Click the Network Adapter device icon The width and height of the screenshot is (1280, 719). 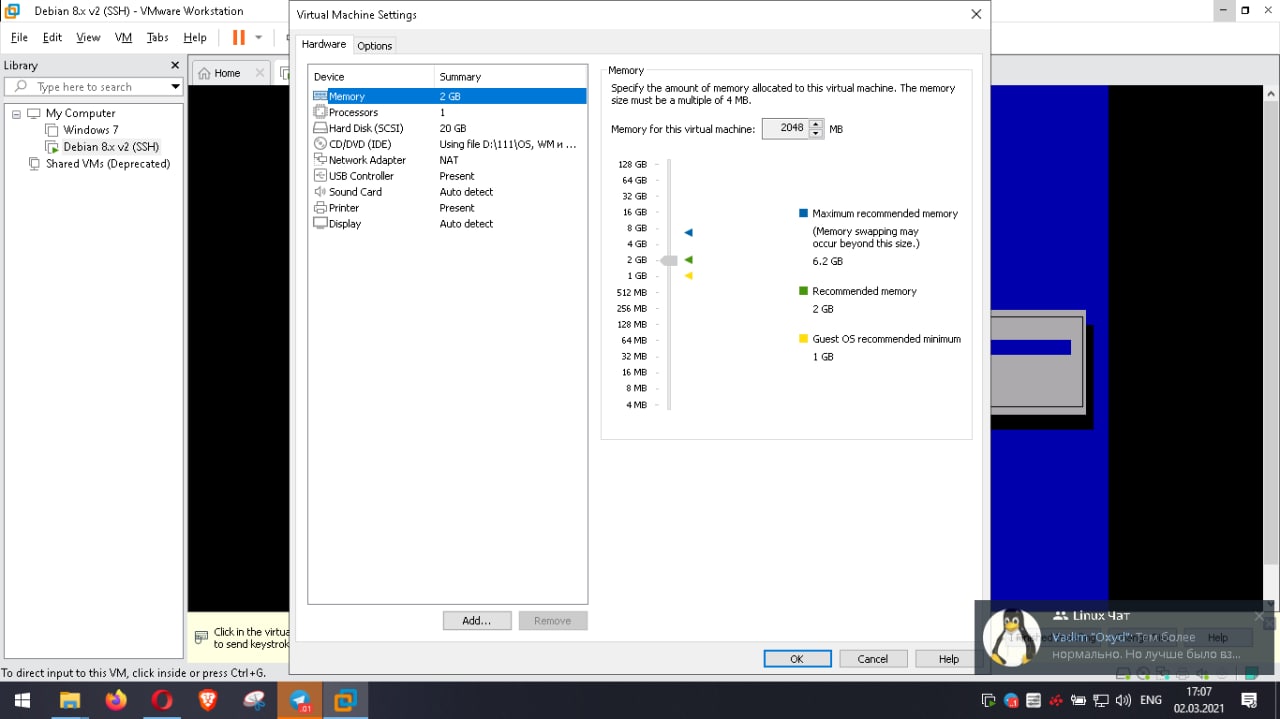320,160
